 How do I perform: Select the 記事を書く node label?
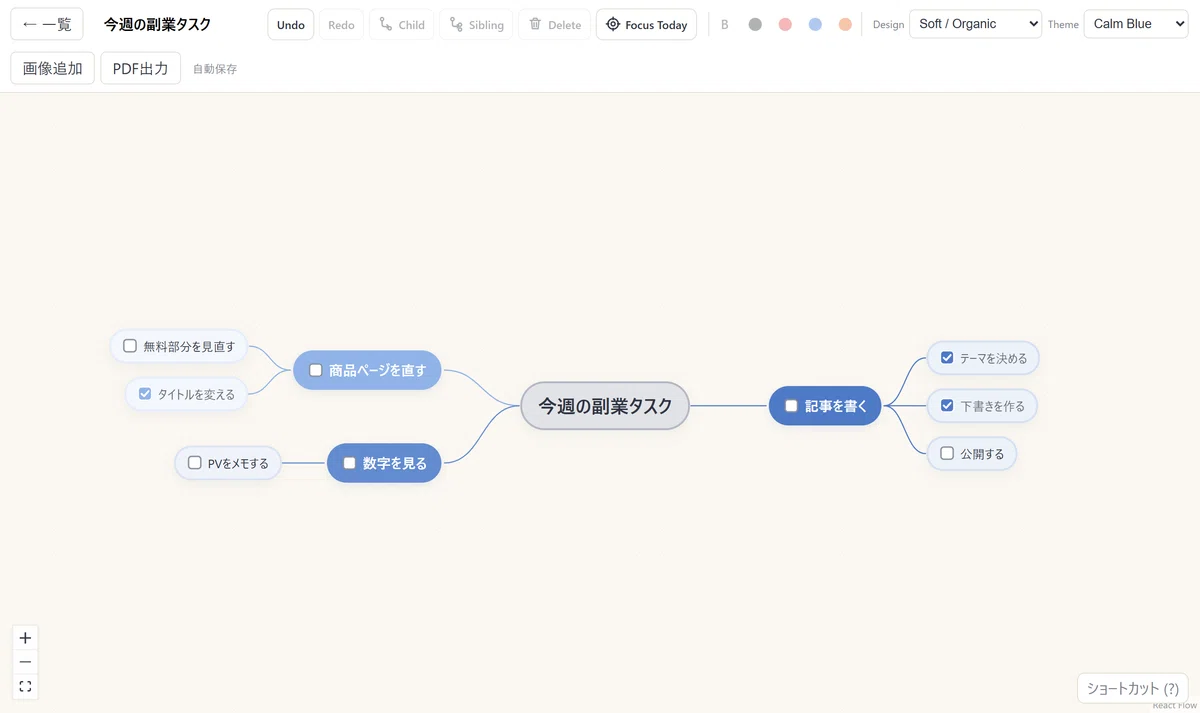(x=836, y=406)
